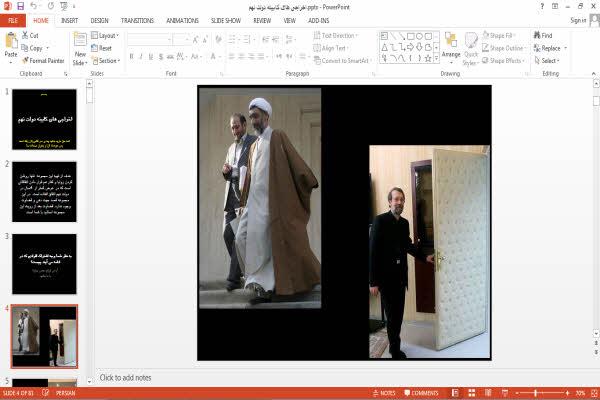Click the cleric photo on slide
This screenshot has height=400, width=600.
(260, 198)
